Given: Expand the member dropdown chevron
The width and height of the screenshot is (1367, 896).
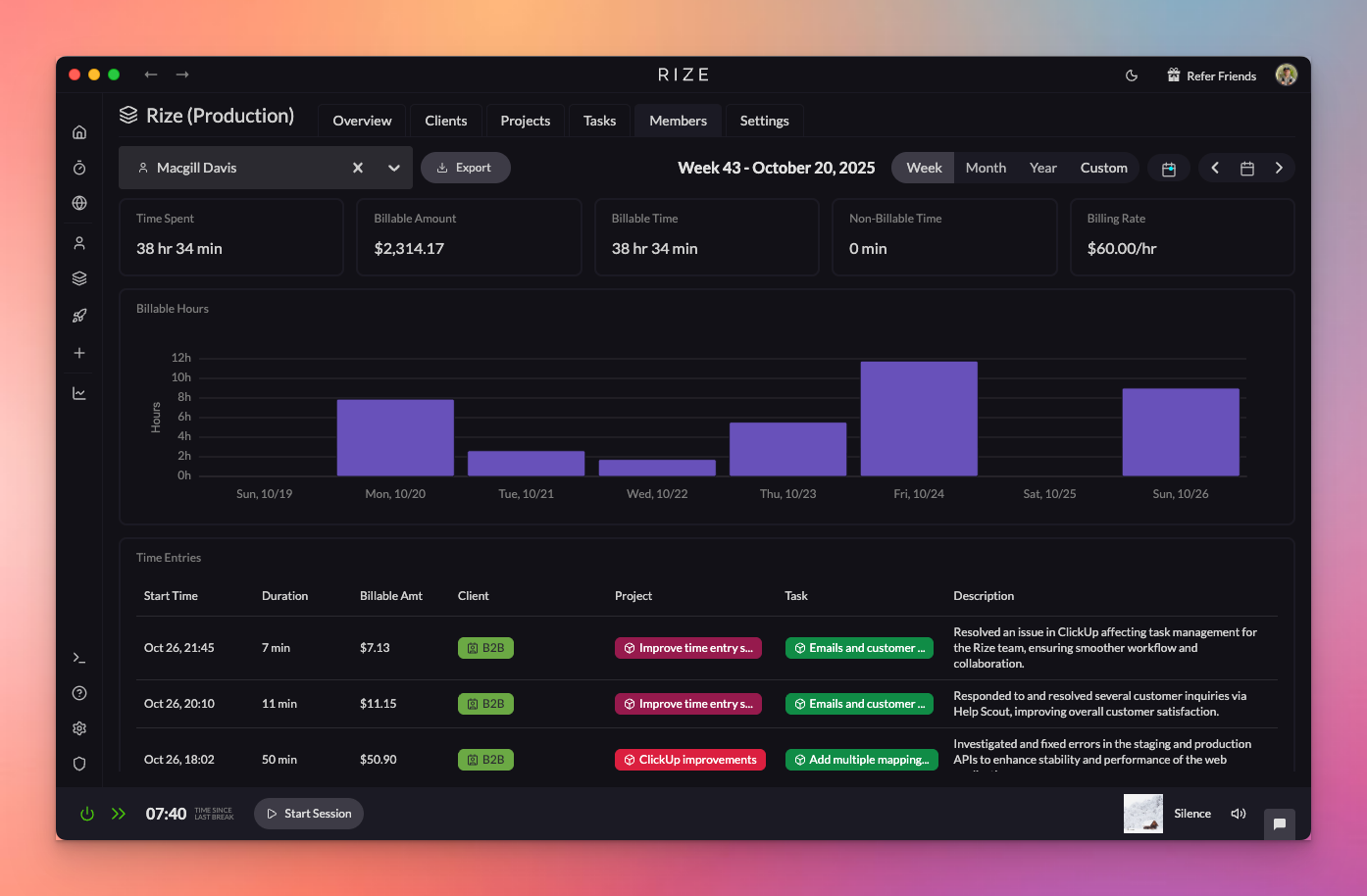Looking at the screenshot, I should pyautogui.click(x=394, y=168).
